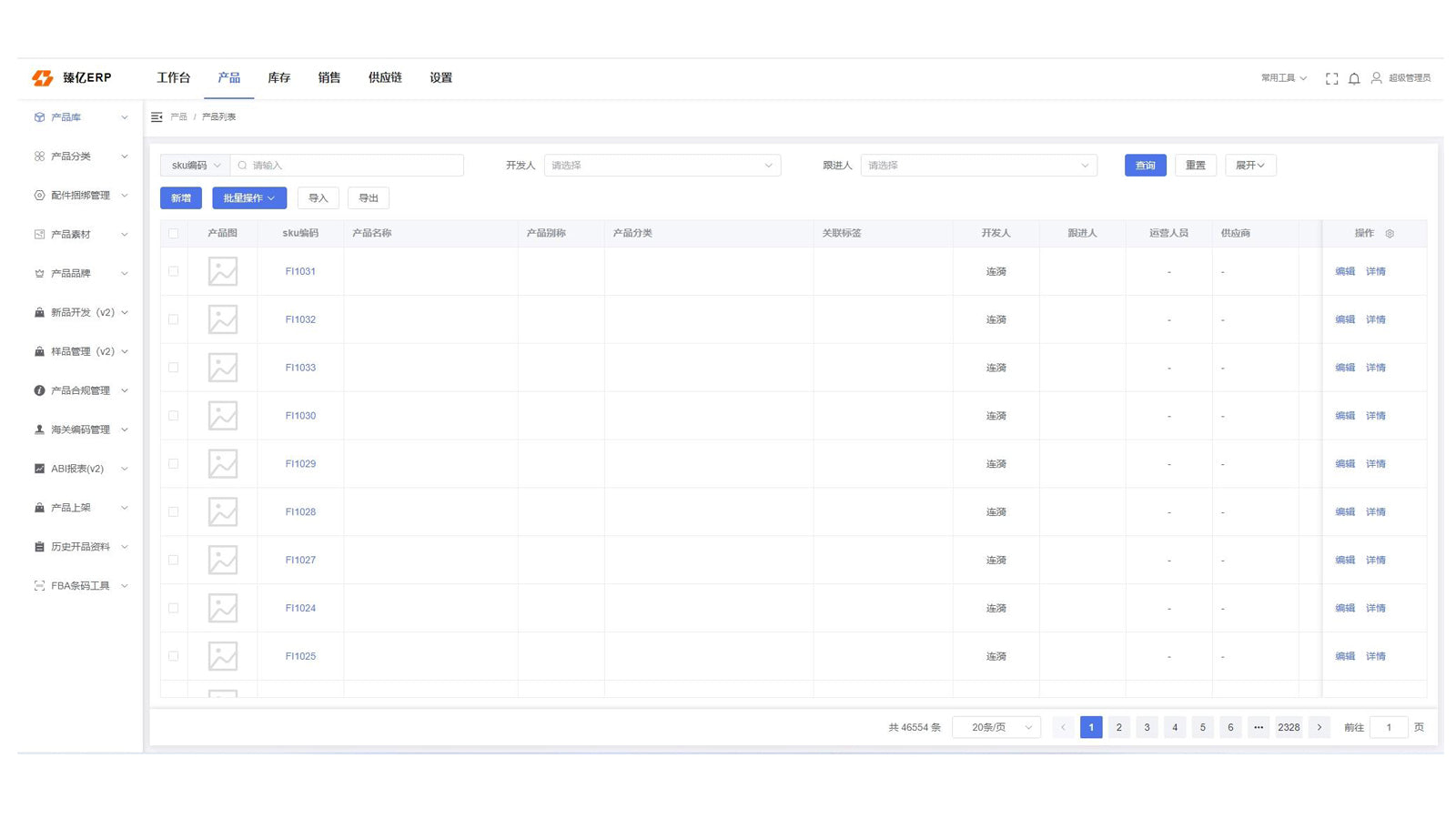Switch to the 设置 top tab
1456x819 pixels.
(441, 78)
